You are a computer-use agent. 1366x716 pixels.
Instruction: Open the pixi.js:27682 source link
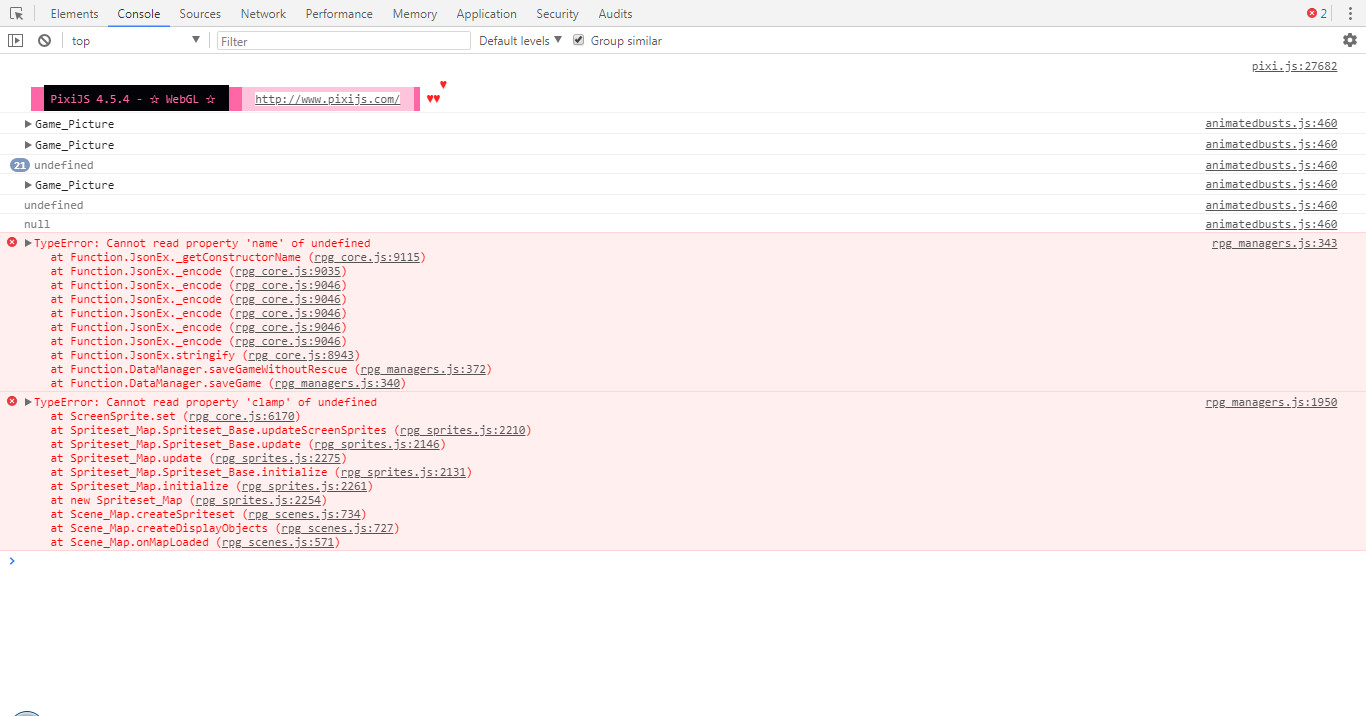1294,66
